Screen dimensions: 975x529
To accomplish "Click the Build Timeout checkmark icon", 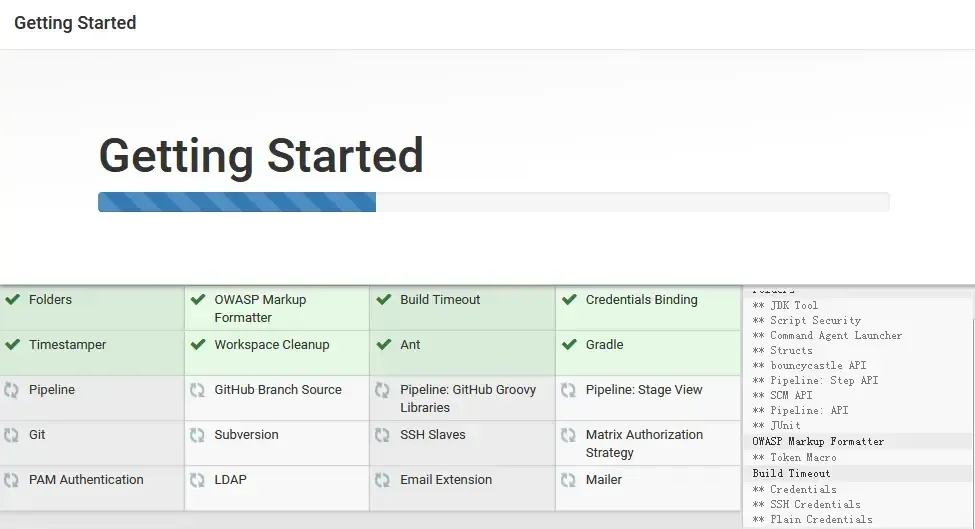I will point(384,300).
